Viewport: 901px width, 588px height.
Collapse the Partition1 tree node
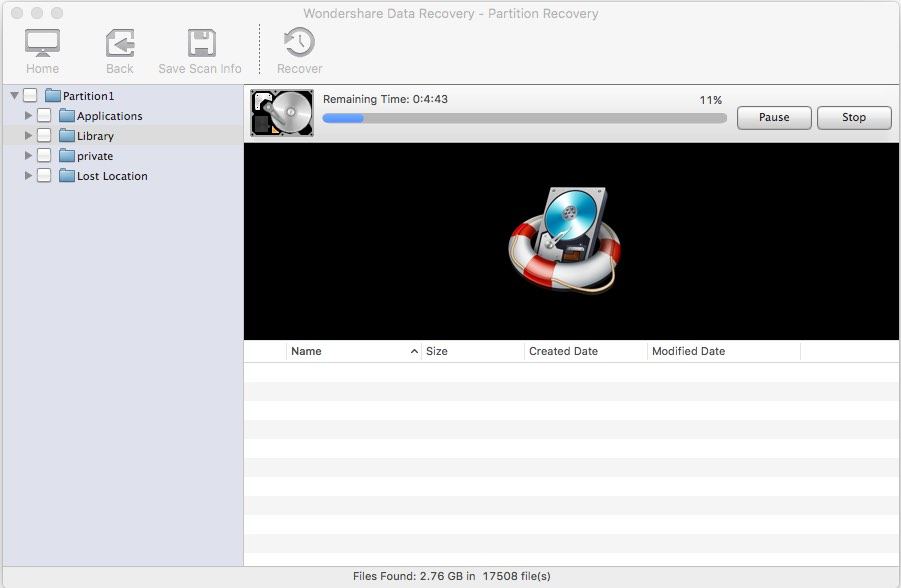click(x=14, y=96)
